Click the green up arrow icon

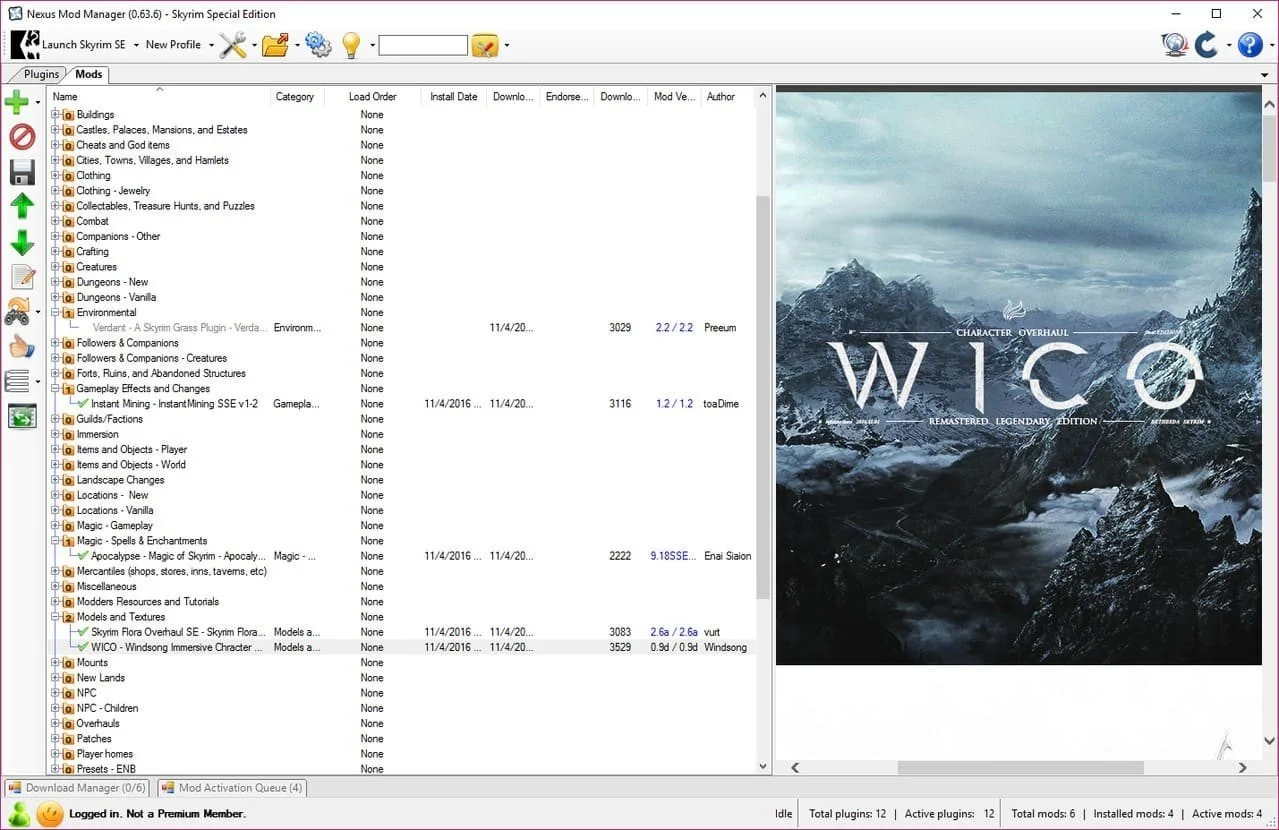[22, 207]
